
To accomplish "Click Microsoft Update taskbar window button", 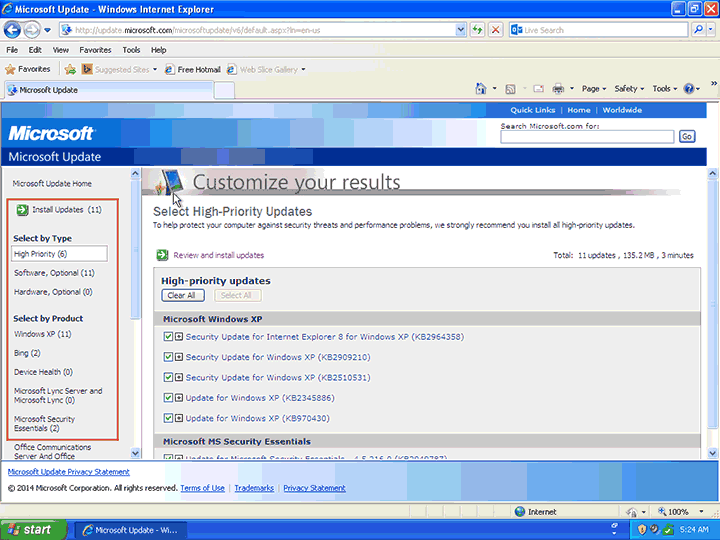I will point(131,530).
